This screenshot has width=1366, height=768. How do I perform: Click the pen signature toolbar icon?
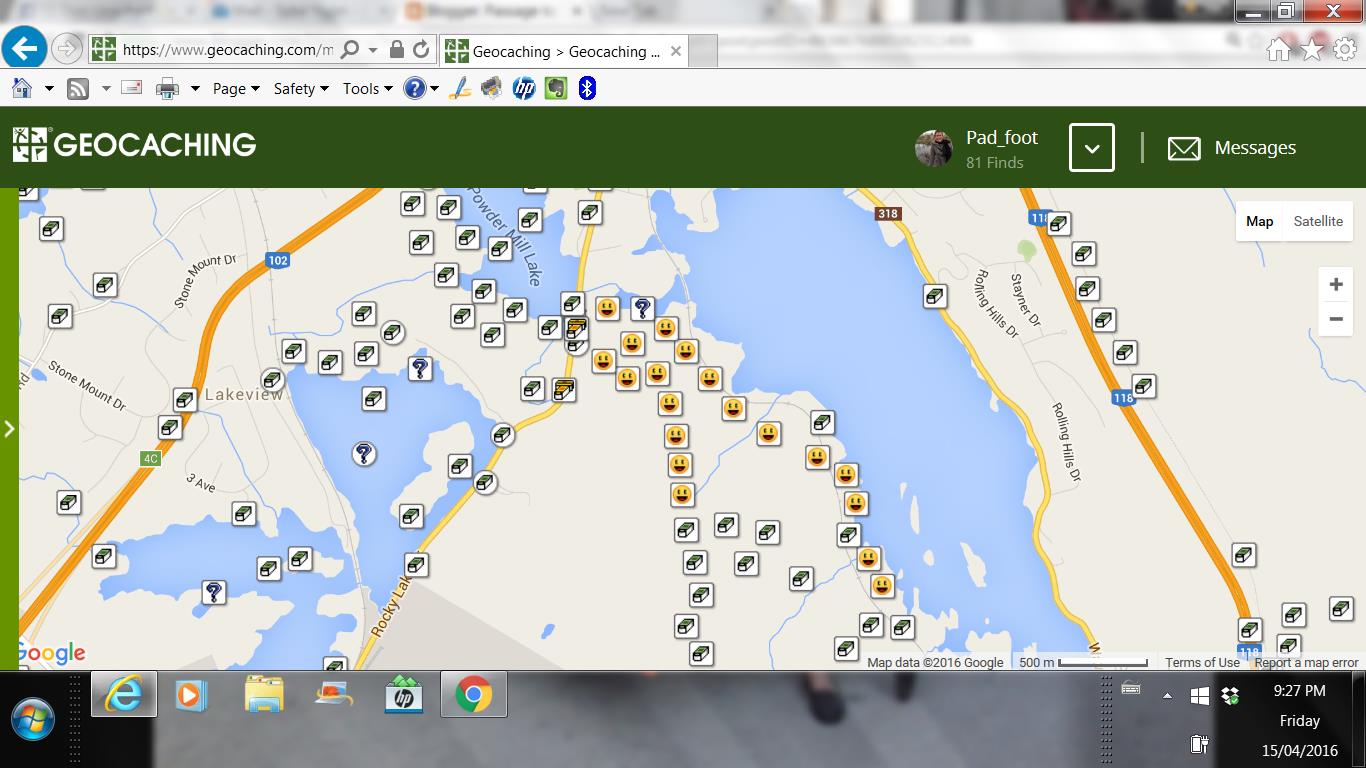click(459, 88)
